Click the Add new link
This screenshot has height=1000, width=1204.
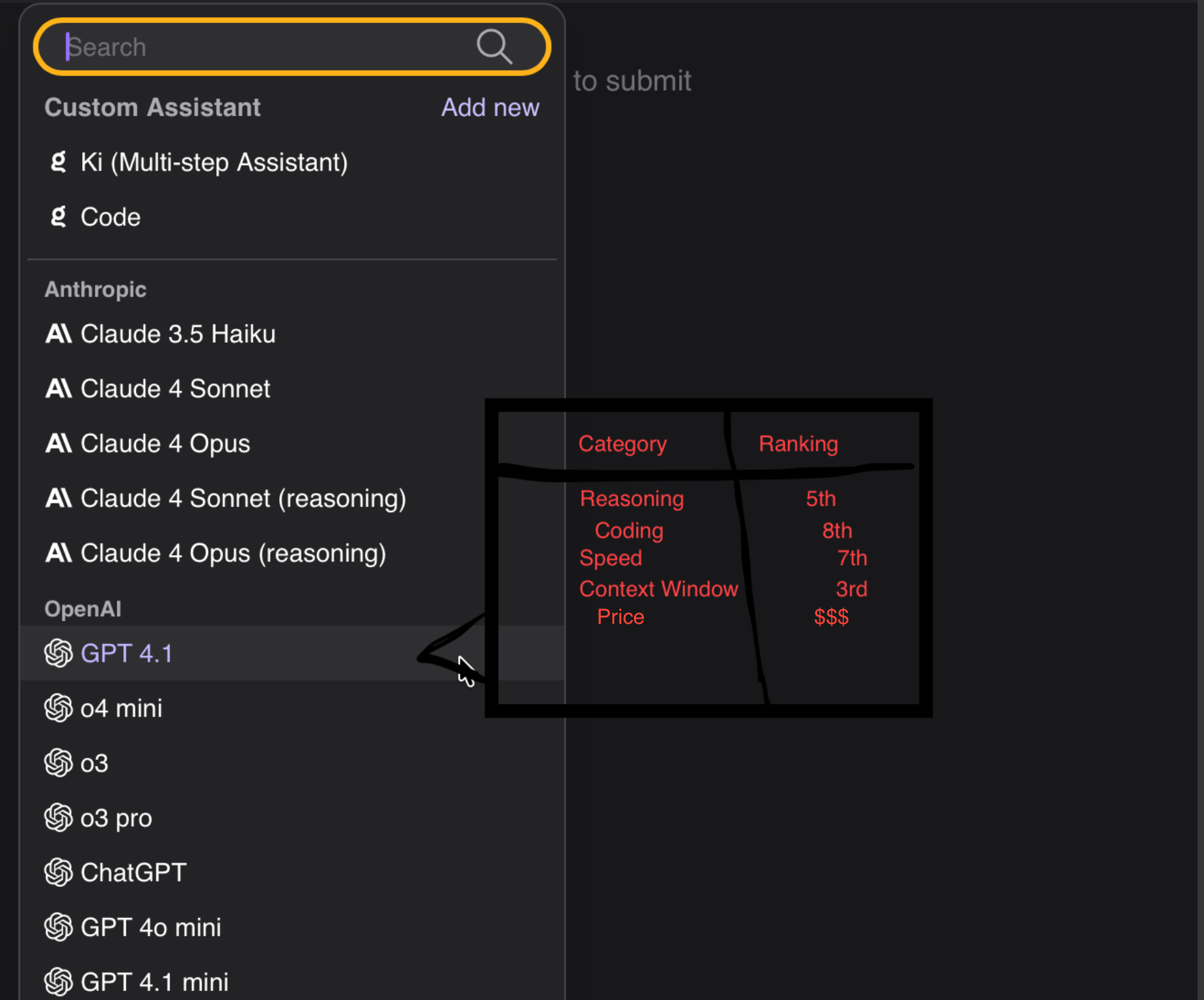[490, 108]
